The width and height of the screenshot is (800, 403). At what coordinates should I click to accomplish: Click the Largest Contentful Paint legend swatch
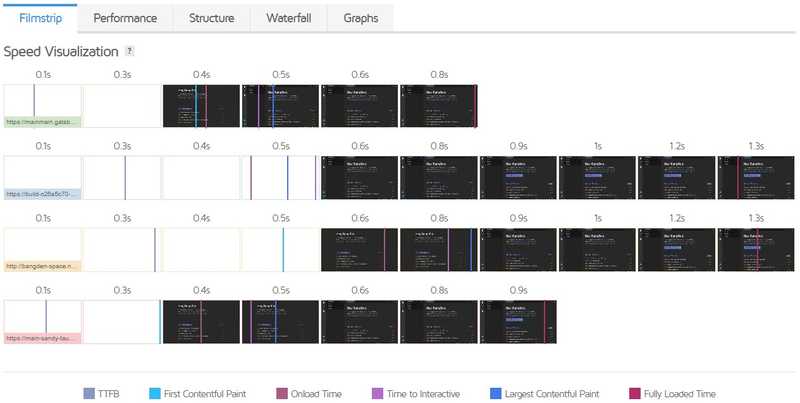point(495,394)
